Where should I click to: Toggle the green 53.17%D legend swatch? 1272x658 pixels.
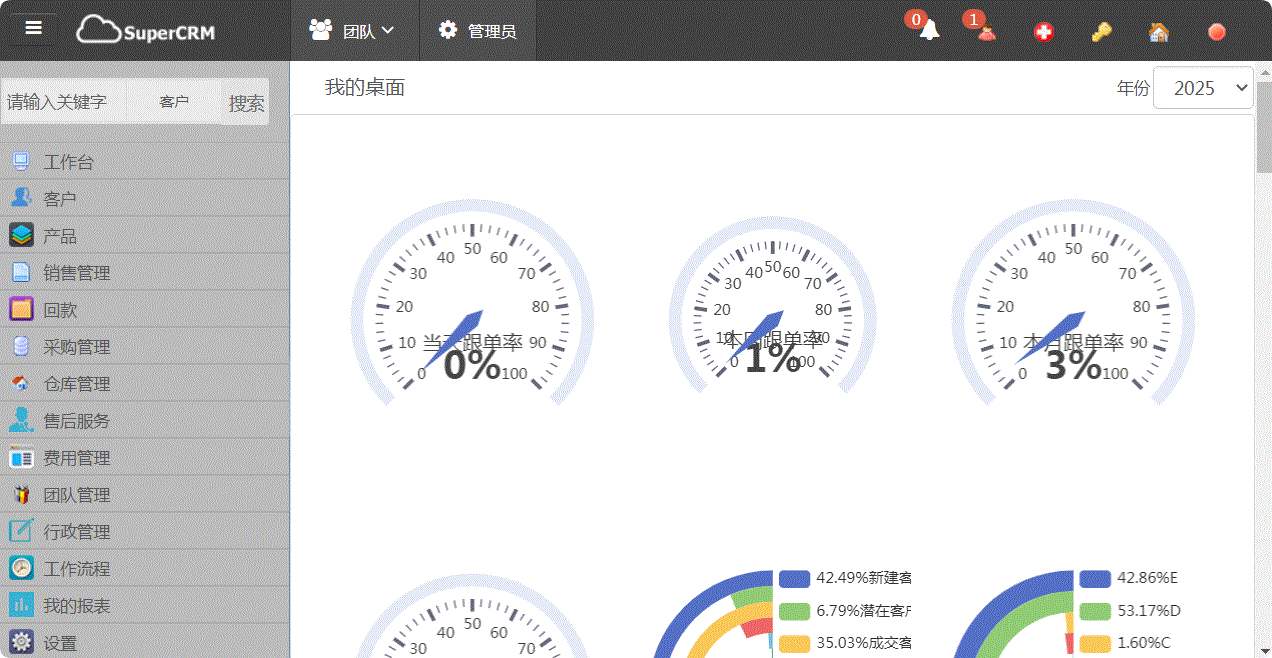tap(1095, 611)
